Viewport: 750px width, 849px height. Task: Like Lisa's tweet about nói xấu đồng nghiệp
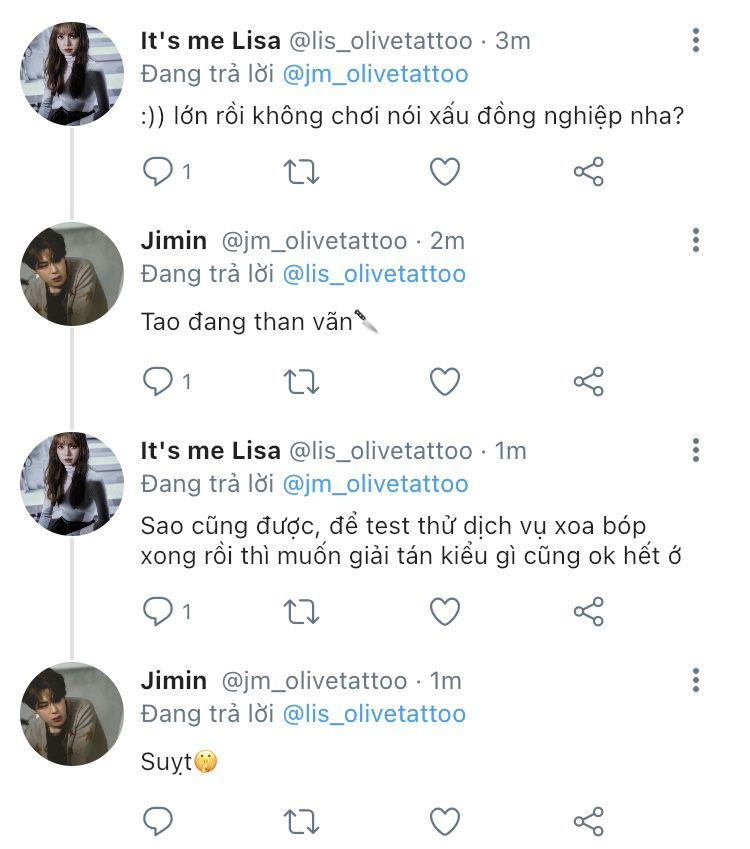click(445, 172)
